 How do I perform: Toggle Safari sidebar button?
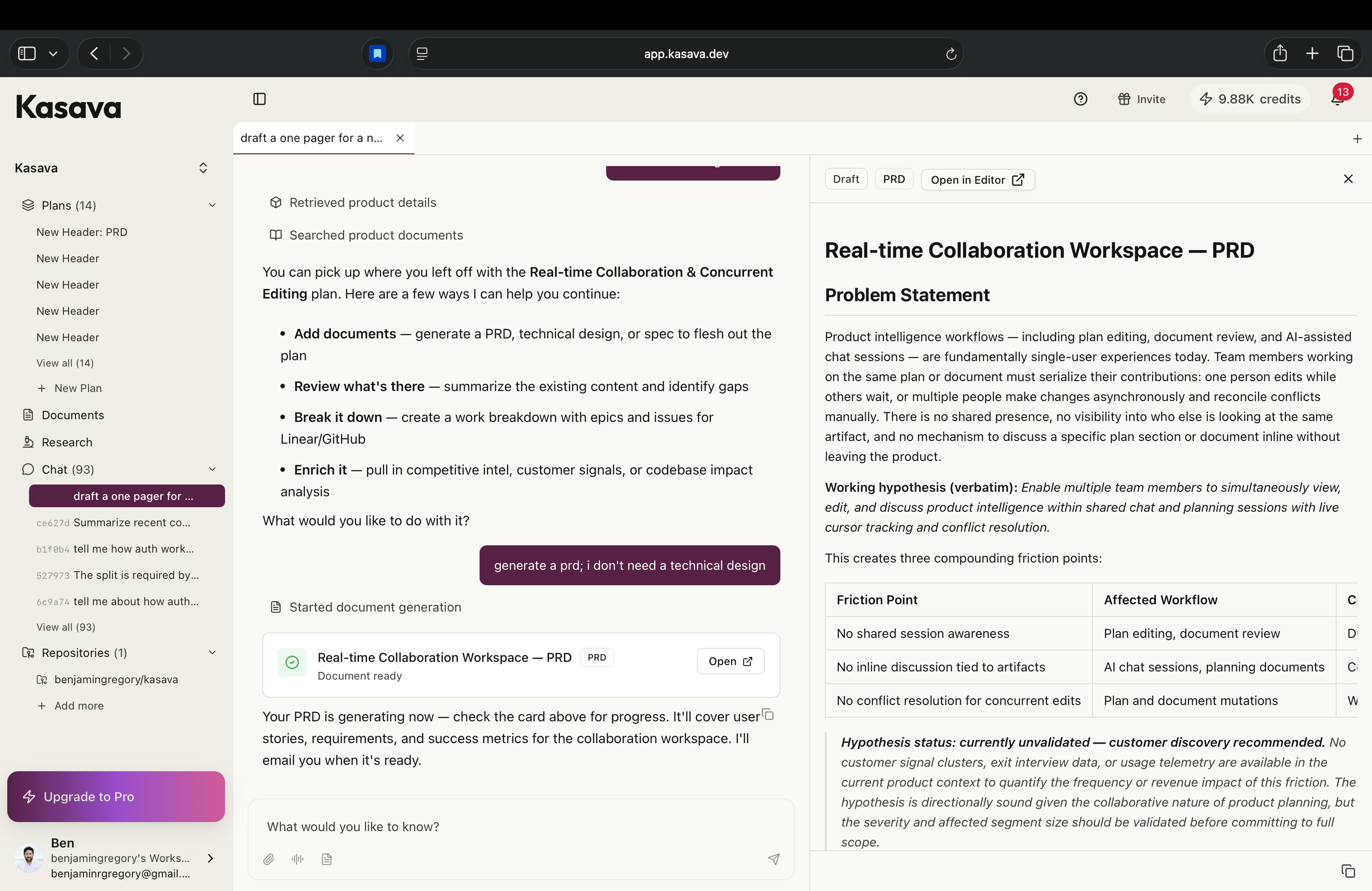coord(27,54)
